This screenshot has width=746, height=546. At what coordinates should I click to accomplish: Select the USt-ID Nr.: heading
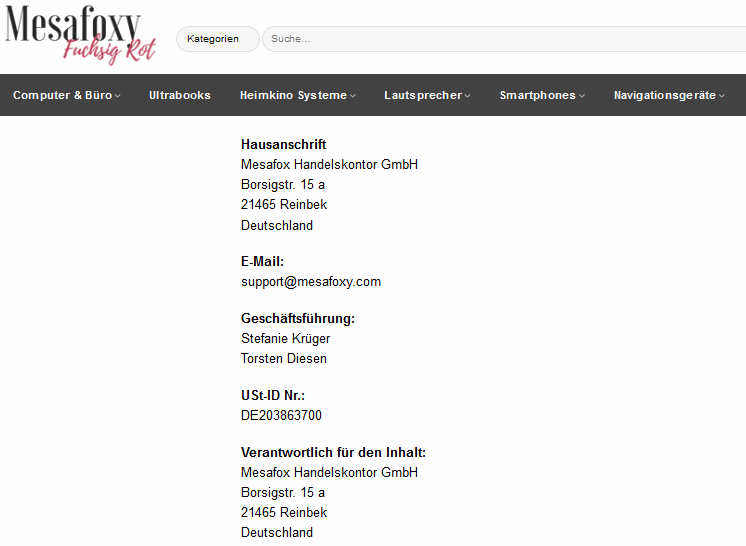pos(273,396)
